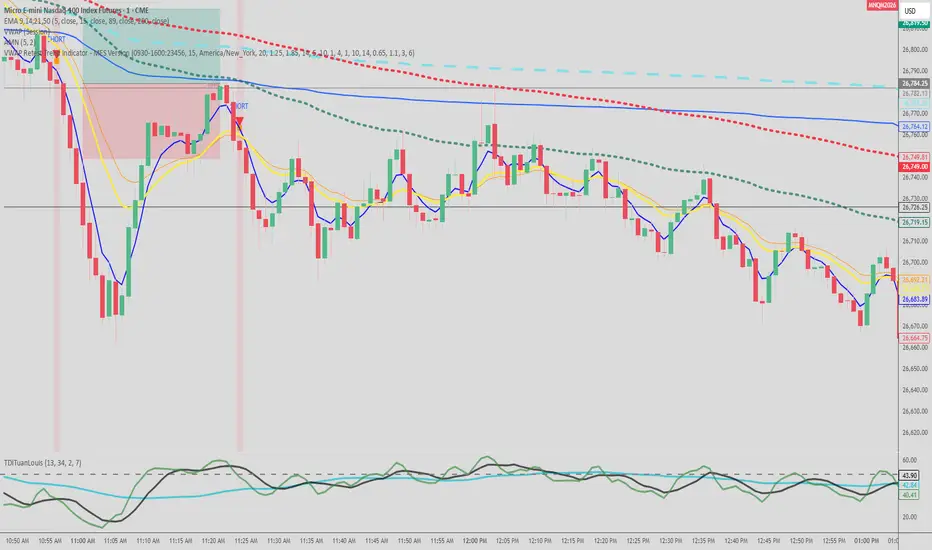This screenshot has height=550, width=932.
Task: Select the VWAP Retest Trend Indicator legend
Action: point(209,53)
